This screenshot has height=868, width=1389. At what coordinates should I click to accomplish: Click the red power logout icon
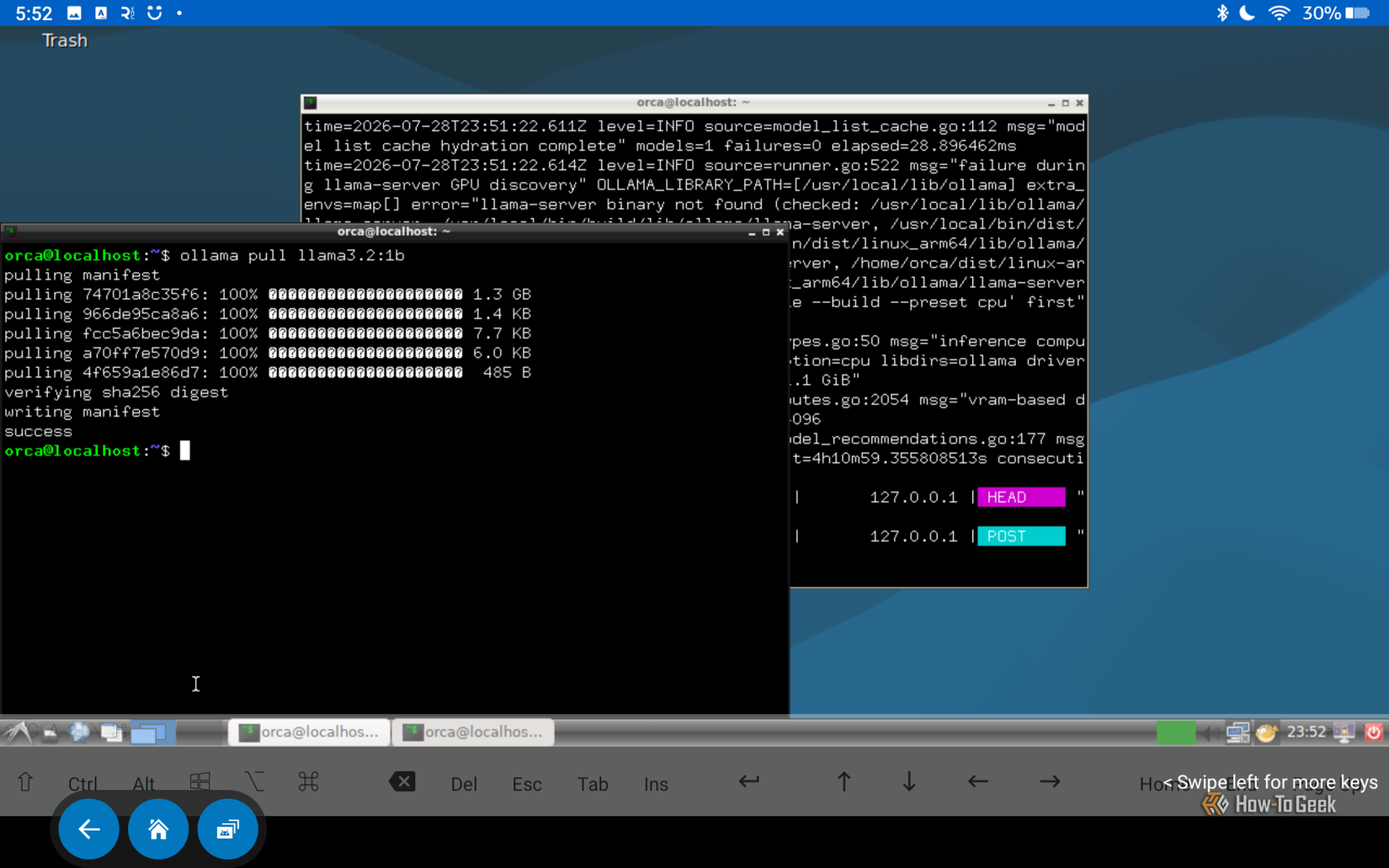[x=1374, y=732]
